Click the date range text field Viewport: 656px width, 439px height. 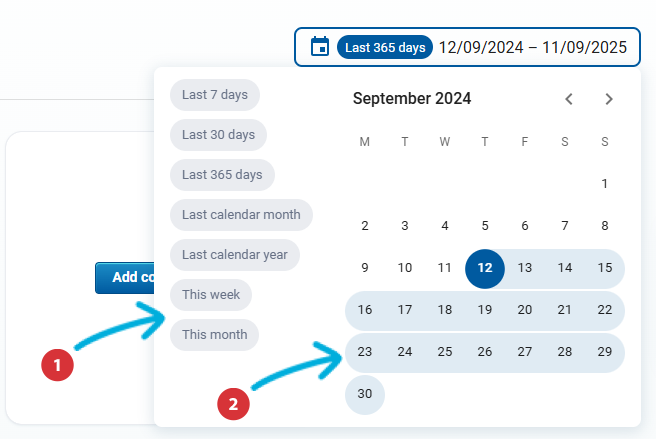pyautogui.click(x=532, y=47)
